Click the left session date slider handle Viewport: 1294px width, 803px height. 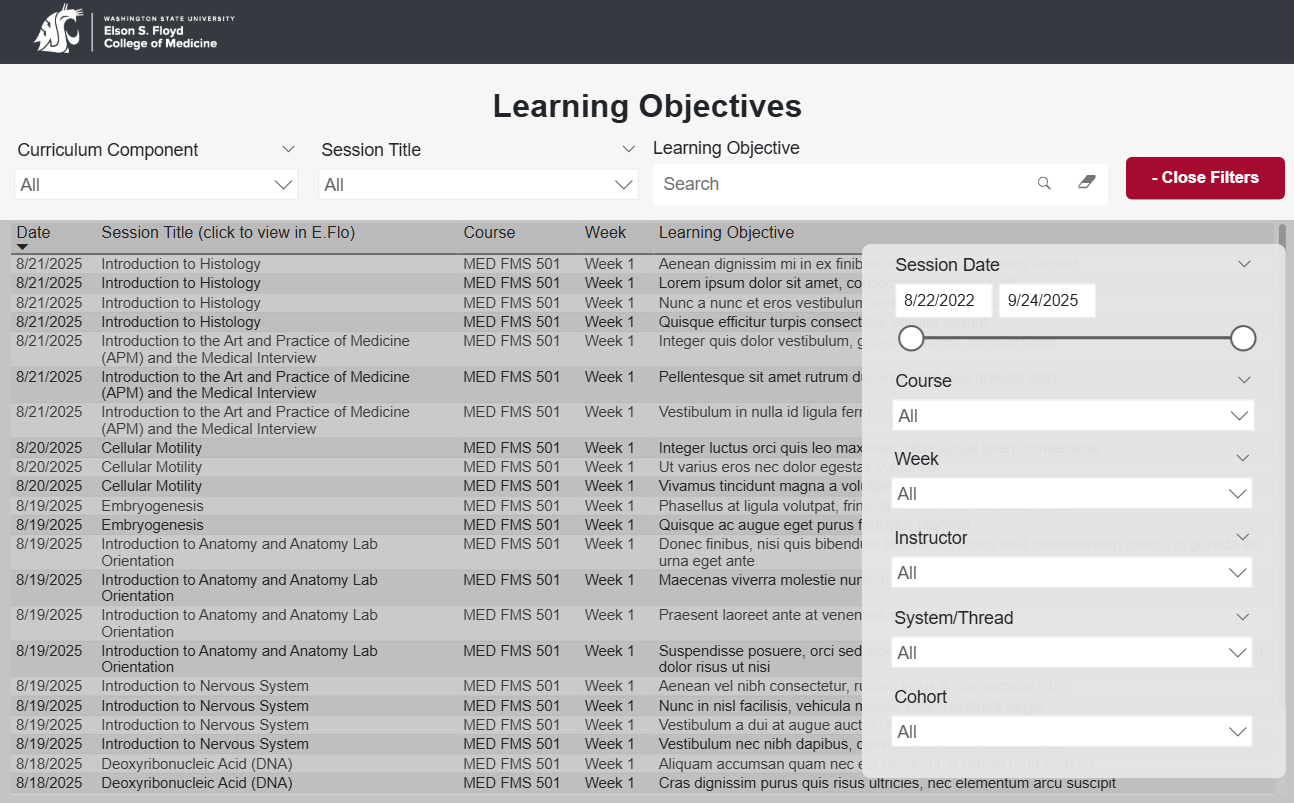click(911, 339)
